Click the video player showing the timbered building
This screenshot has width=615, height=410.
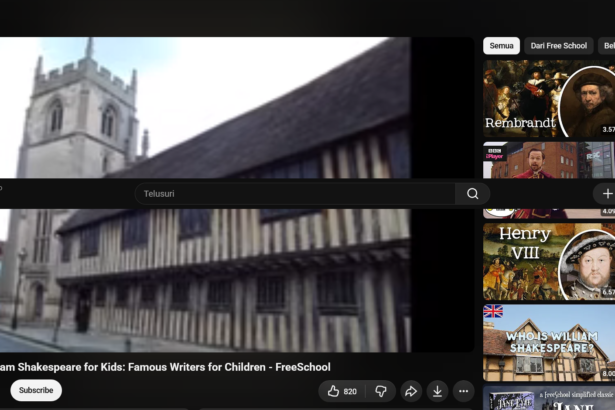[x=237, y=195]
